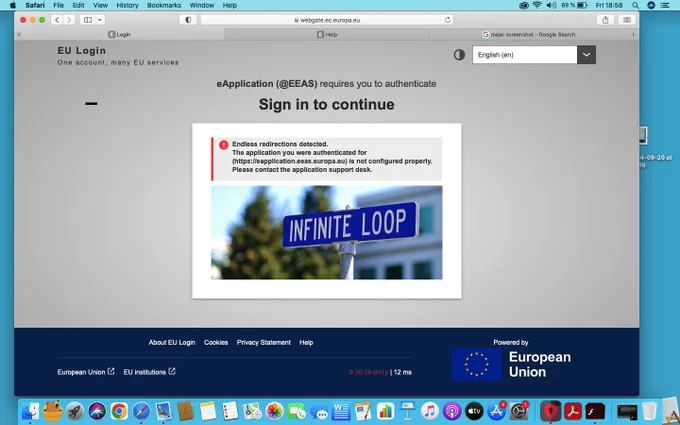This screenshot has height=425, width=680.
Task: Open the Bookmarks menu
Action: [x=164, y=5]
